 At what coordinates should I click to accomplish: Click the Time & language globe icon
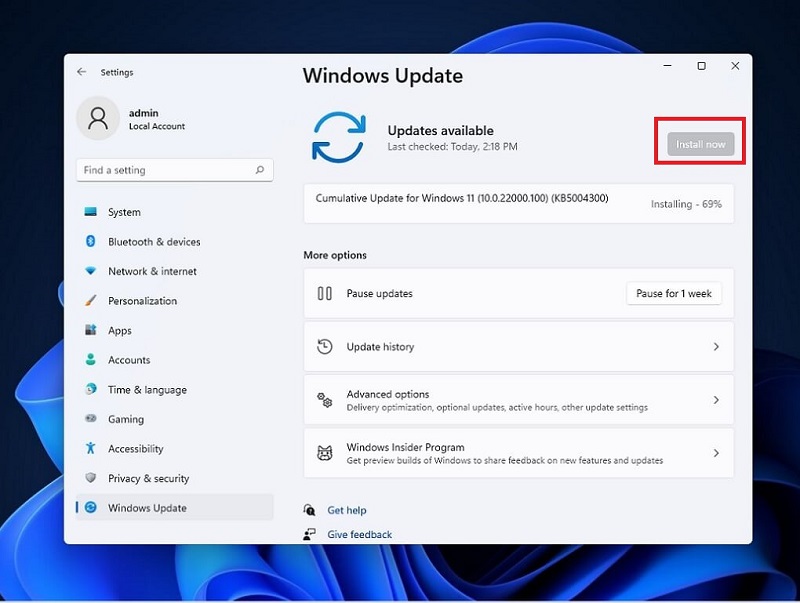point(91,389)
